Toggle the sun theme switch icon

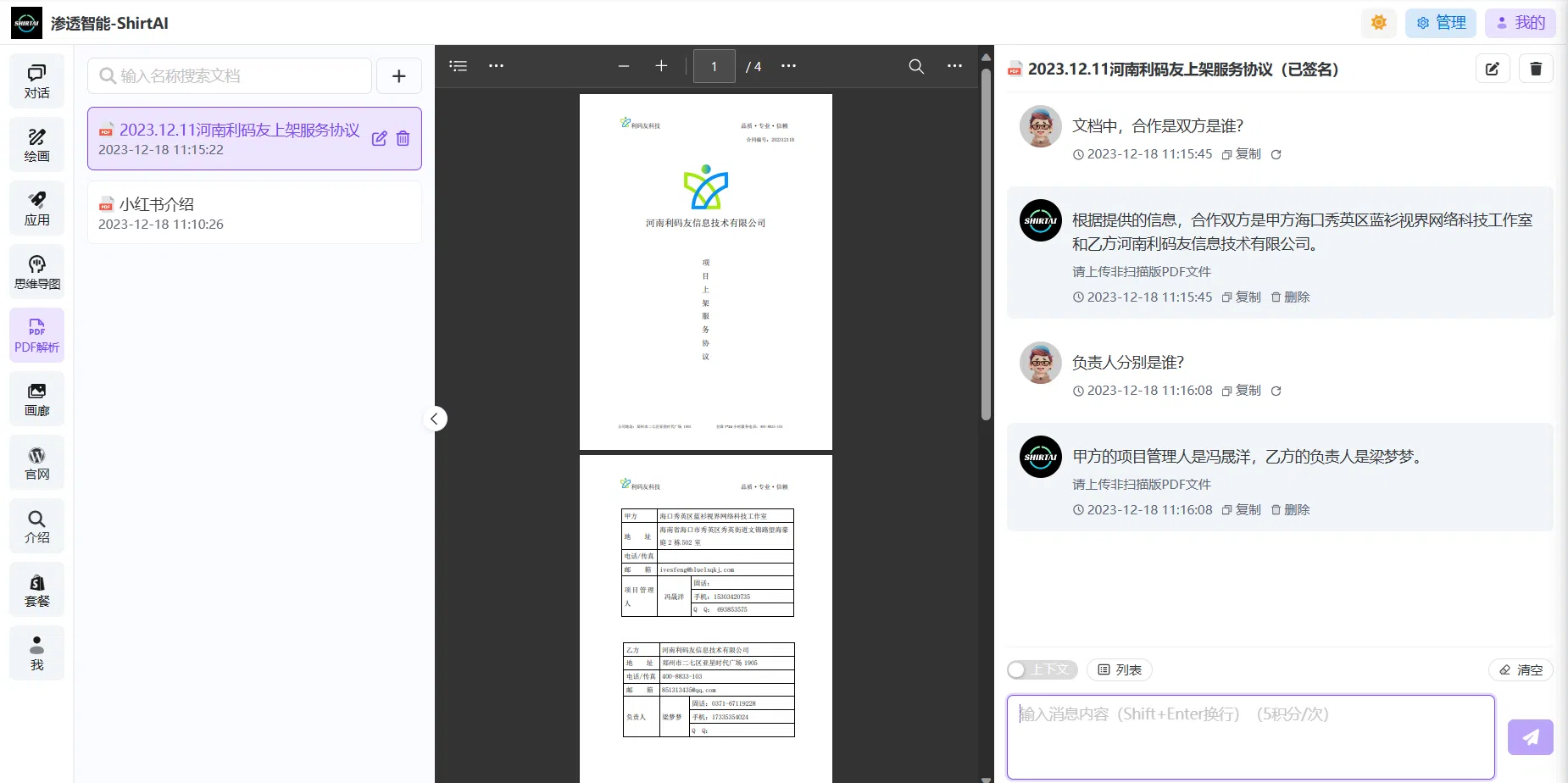point(1378,23)
